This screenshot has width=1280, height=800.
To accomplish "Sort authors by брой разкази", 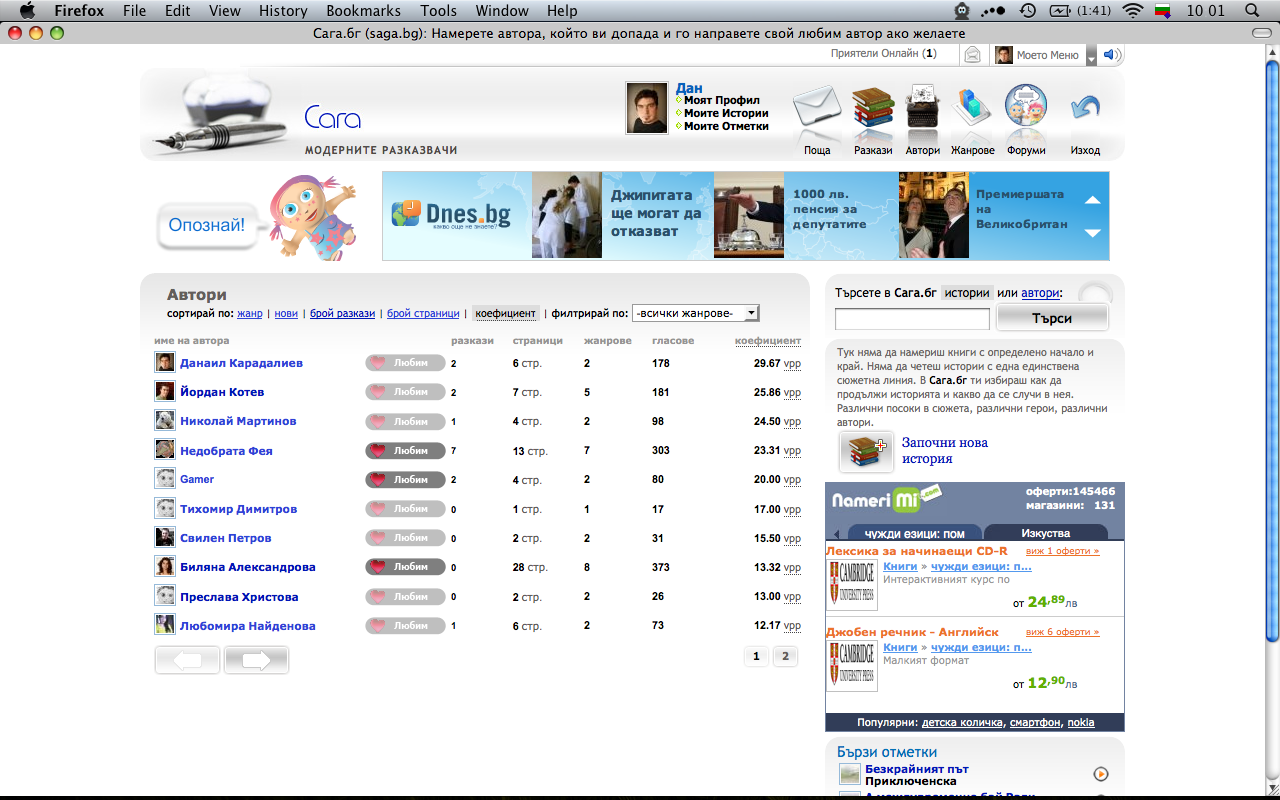I will pyautogui.click(x=342, y=313).
